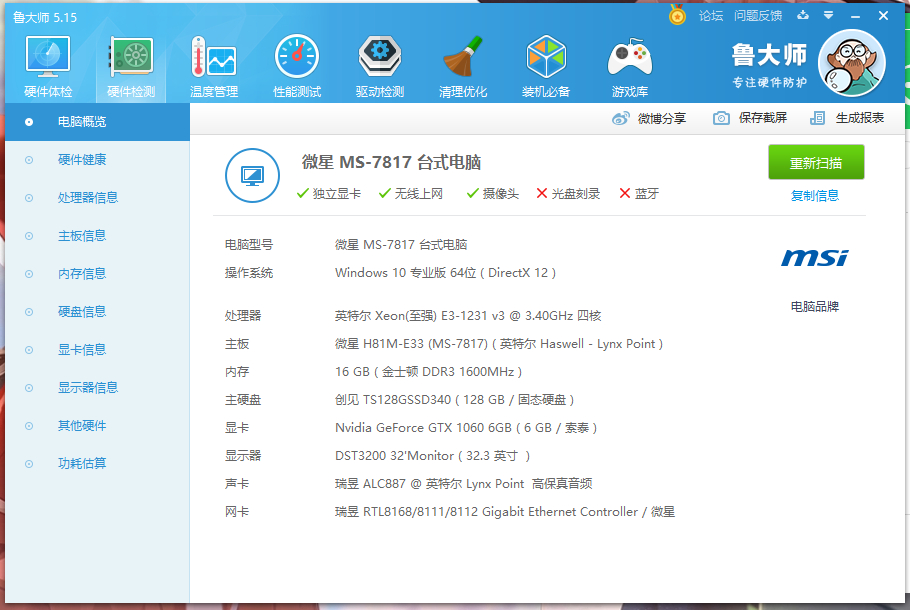This screenshot has height=610, width=910.
Task: Click 独立显卡 feature indicator
Action: pyautogui.click(x=328, y=194)
